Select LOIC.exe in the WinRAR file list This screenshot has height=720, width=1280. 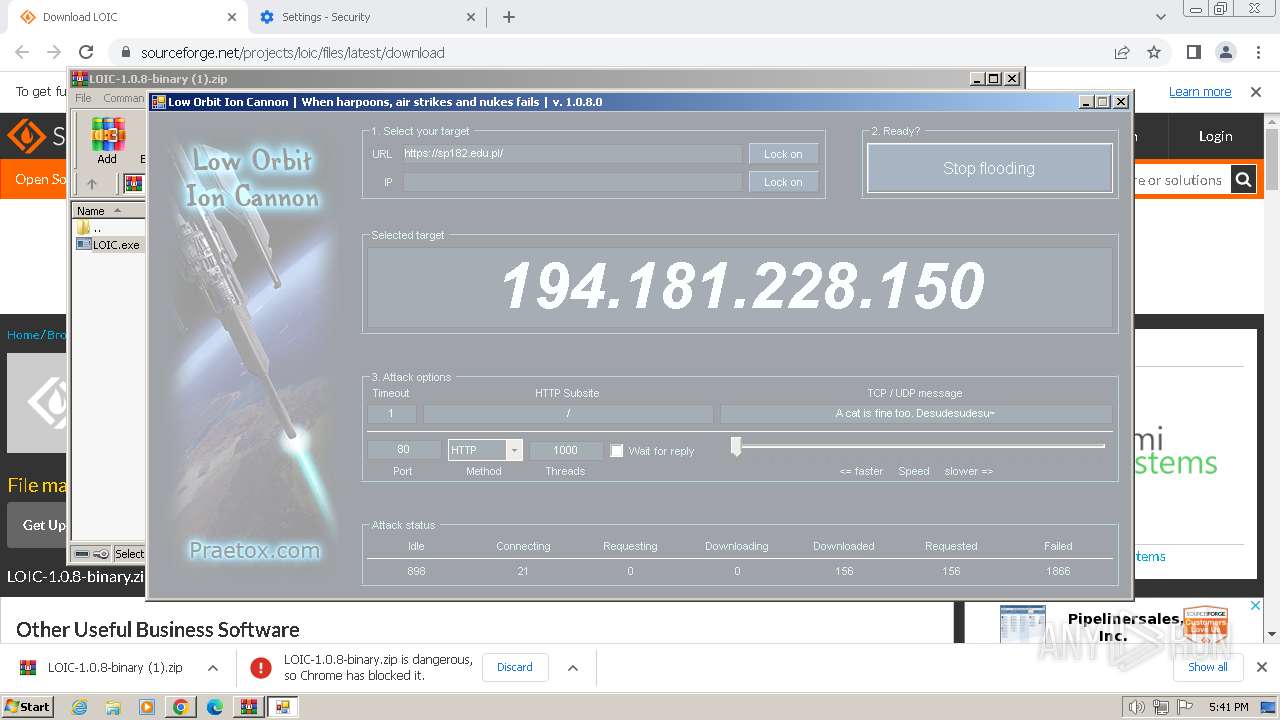(x=109, y=244)
